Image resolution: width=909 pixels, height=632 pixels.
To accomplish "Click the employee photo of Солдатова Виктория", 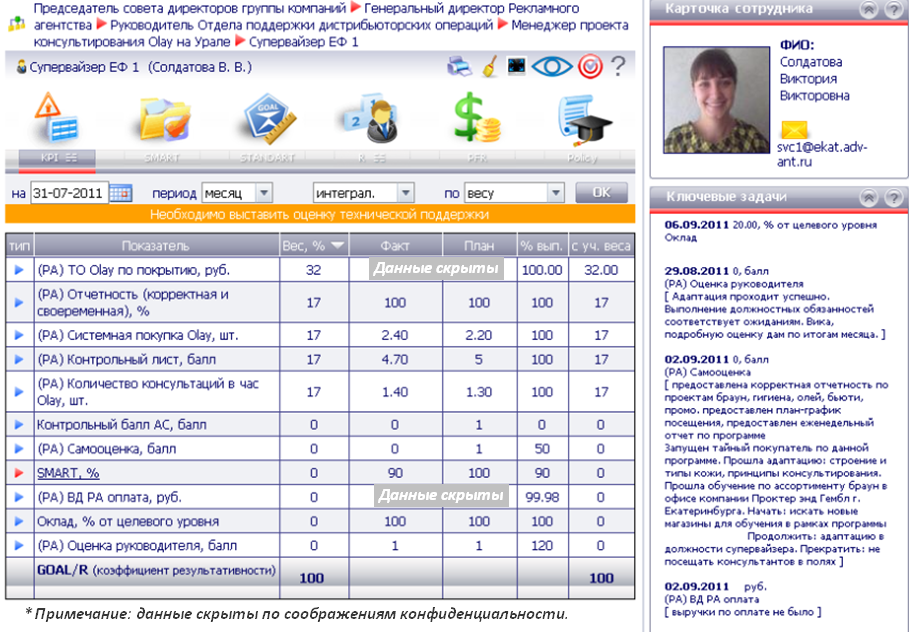I will pos(717,100).
